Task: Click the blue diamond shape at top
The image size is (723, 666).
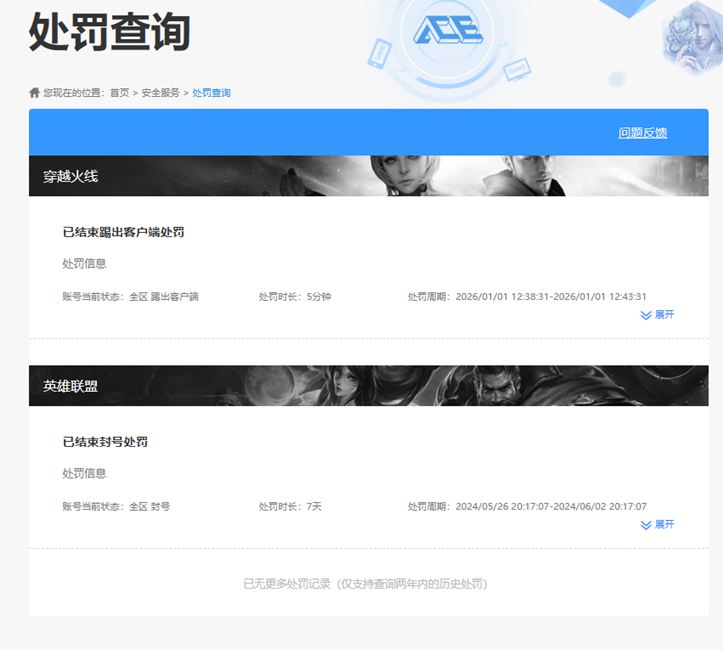Action: [x=625, y=8]
